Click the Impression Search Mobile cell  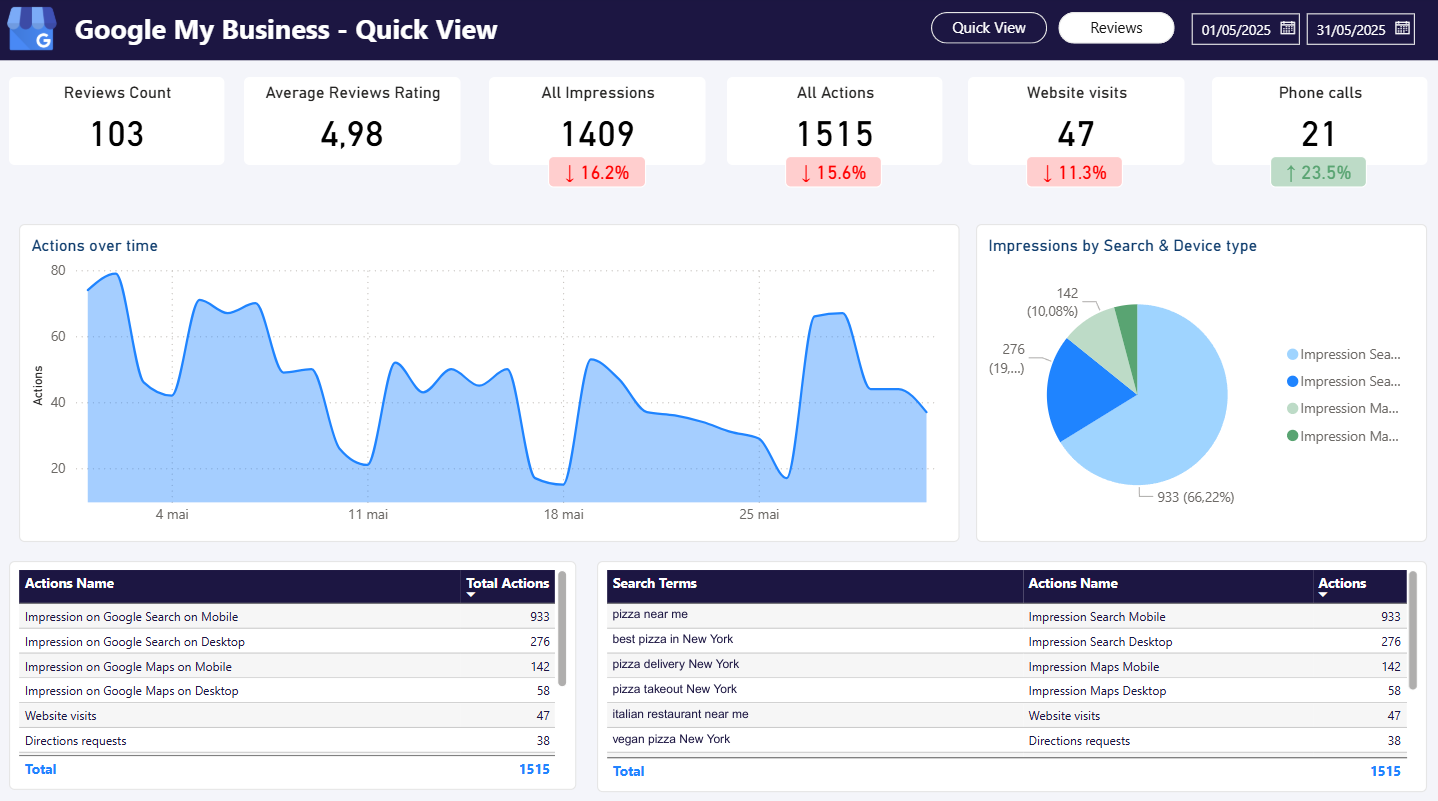(1097, 617)
